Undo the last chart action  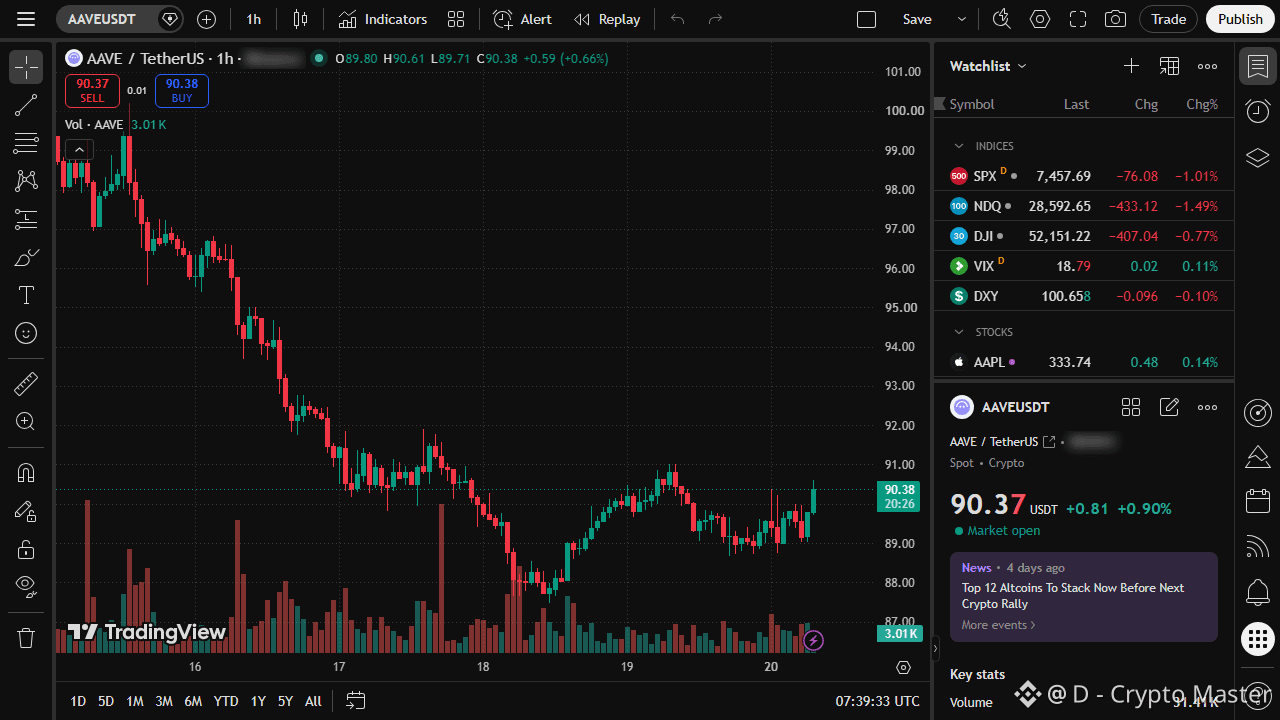pos(678,19)
